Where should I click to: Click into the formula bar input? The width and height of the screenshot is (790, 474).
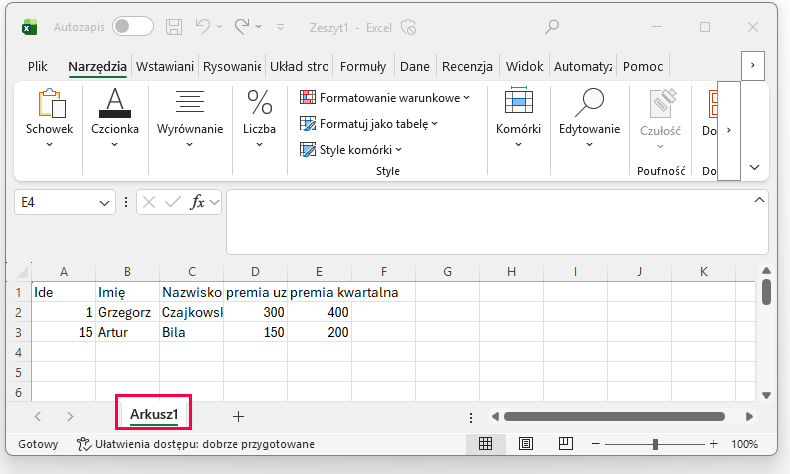pos(489,222)
